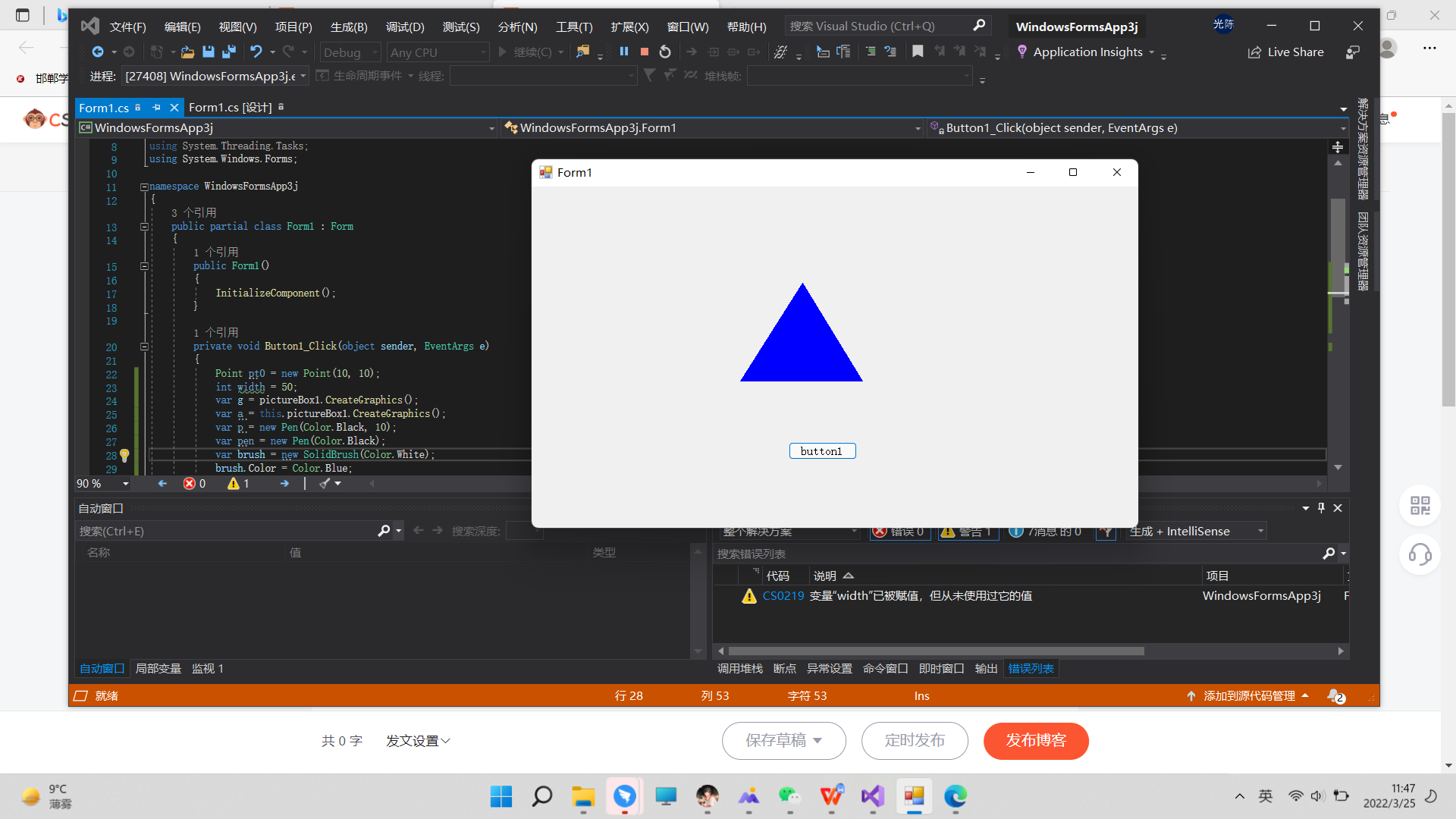Click the Error List horizontal scrollbar

[x=936, y=651]
